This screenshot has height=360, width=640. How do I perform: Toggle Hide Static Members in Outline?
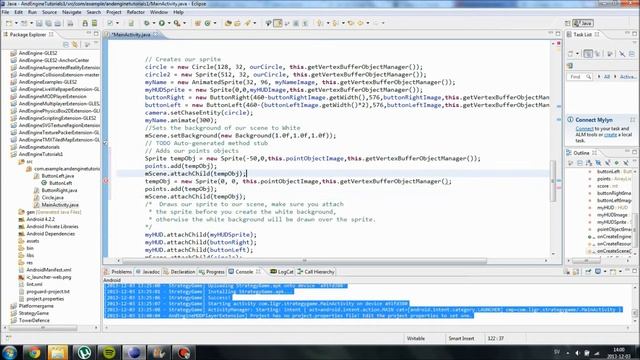click(x=607, y=163)
